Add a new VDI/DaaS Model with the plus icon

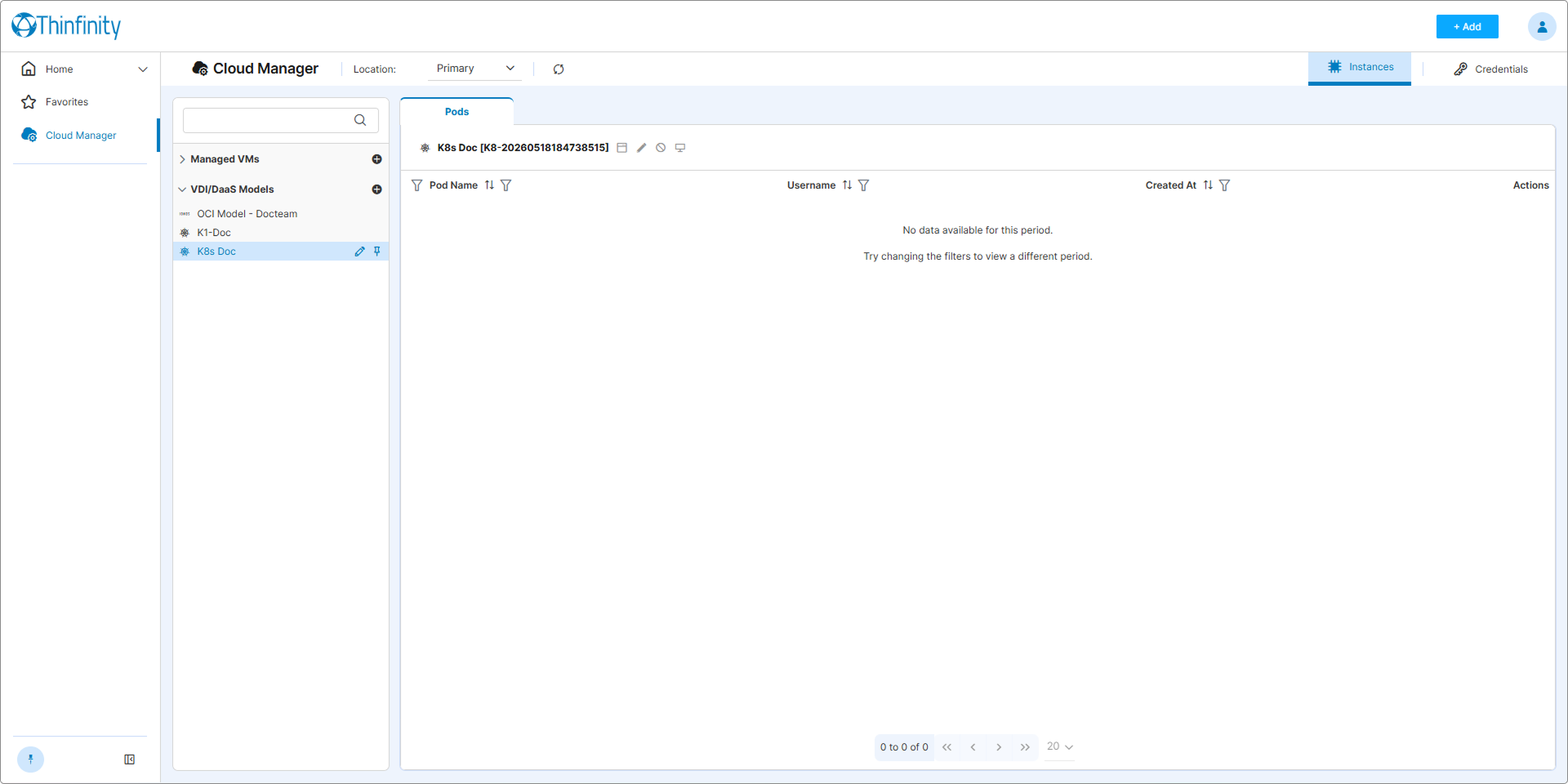tap(376, 189)
